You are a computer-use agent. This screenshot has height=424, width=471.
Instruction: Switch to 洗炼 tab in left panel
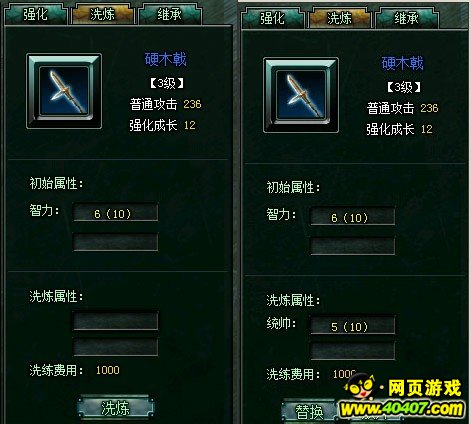point(103,14)
